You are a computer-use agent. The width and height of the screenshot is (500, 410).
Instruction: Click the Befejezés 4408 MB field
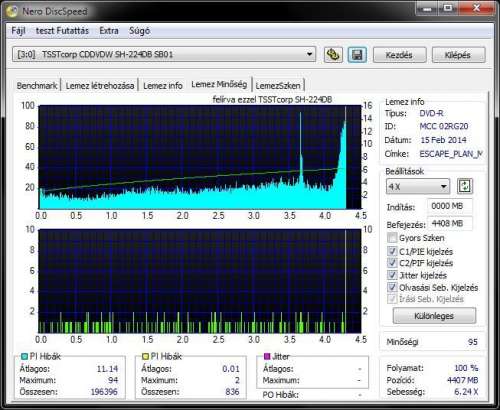click(450, 223)
